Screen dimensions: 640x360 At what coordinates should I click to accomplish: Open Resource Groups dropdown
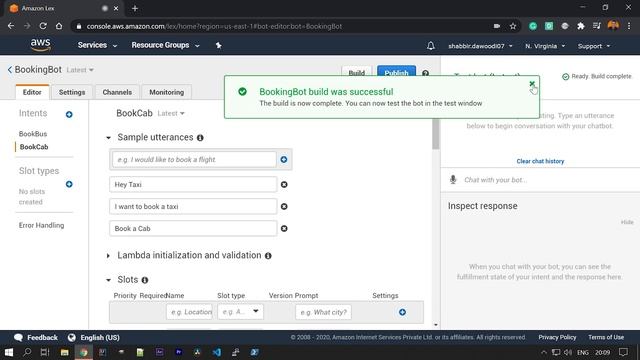[x=165, y=45]
